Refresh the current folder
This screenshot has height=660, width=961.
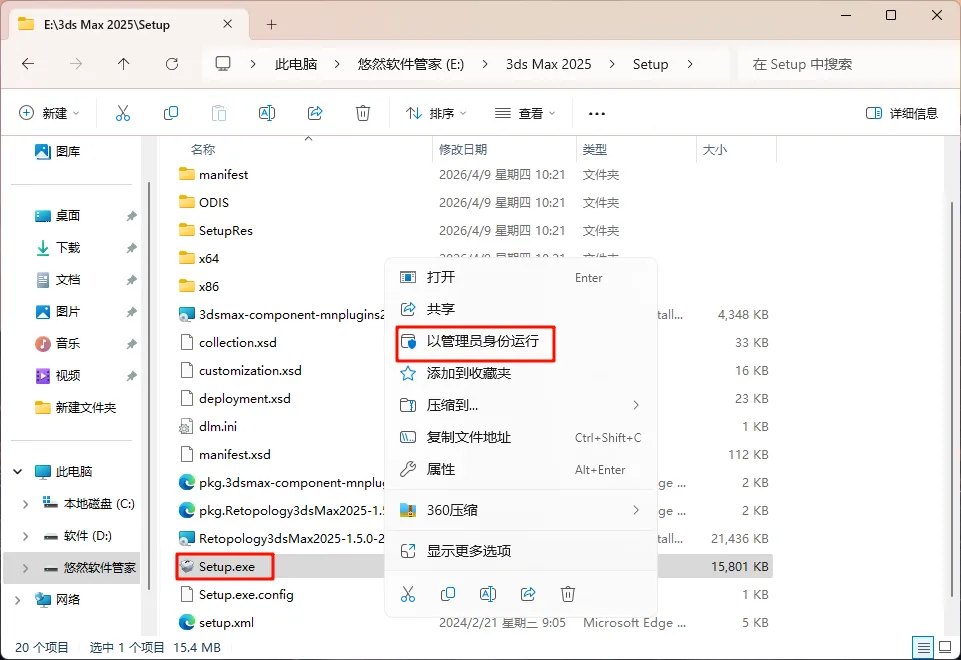[172, 64]
